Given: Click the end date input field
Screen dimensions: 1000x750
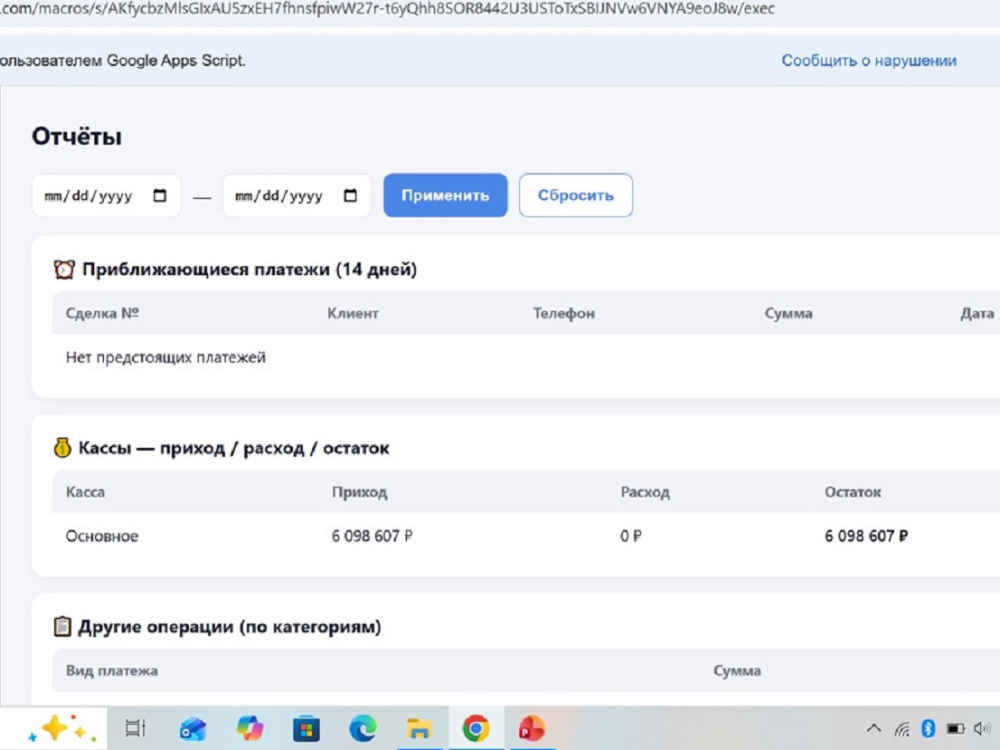Looking at the screenshot, I should pyautogui.click(x=297, y=195).
